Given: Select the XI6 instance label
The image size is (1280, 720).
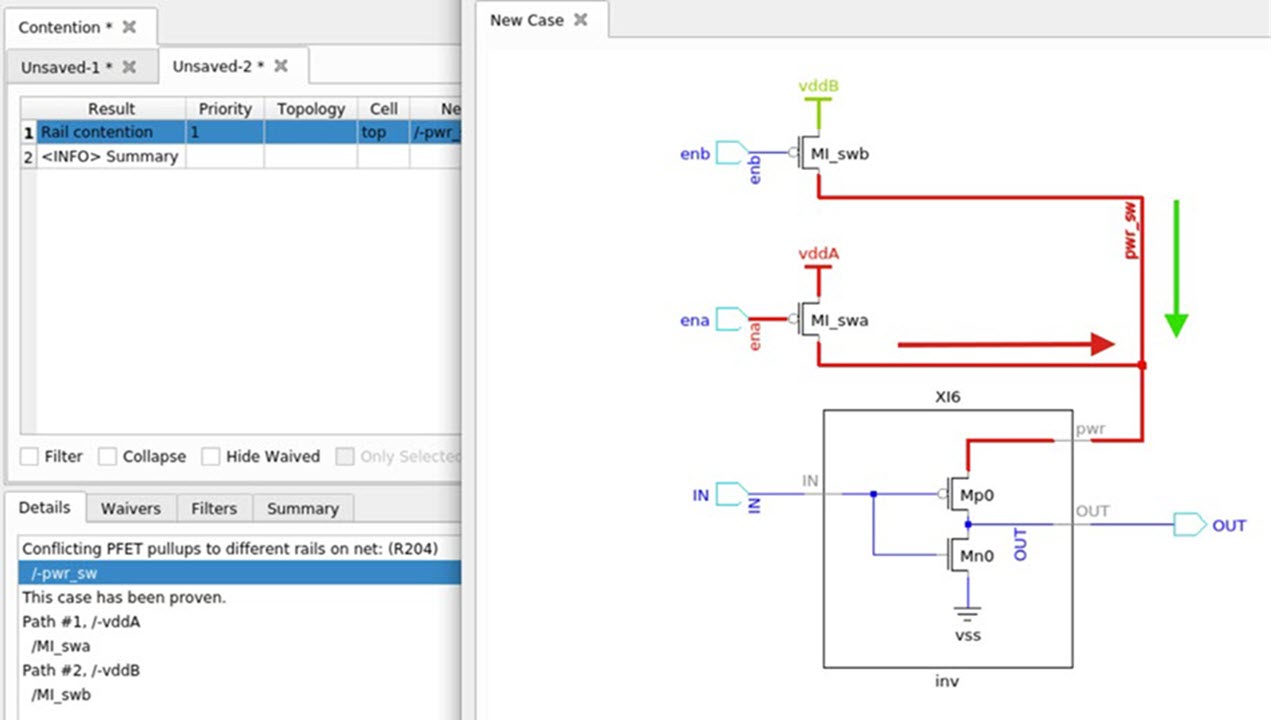Looking at the screenshot, I should (947, 397).
